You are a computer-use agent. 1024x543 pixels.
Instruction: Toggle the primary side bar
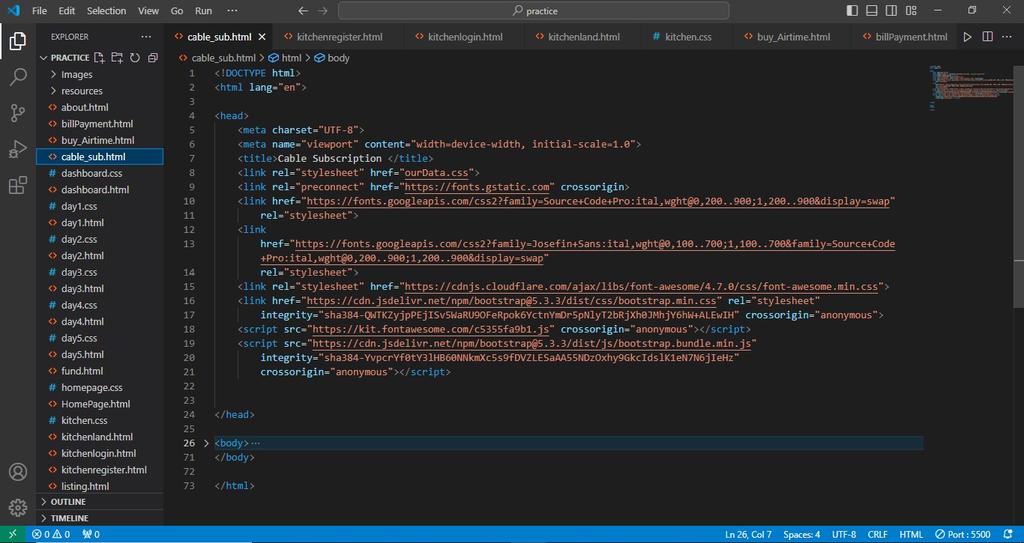tap(852, 10)
